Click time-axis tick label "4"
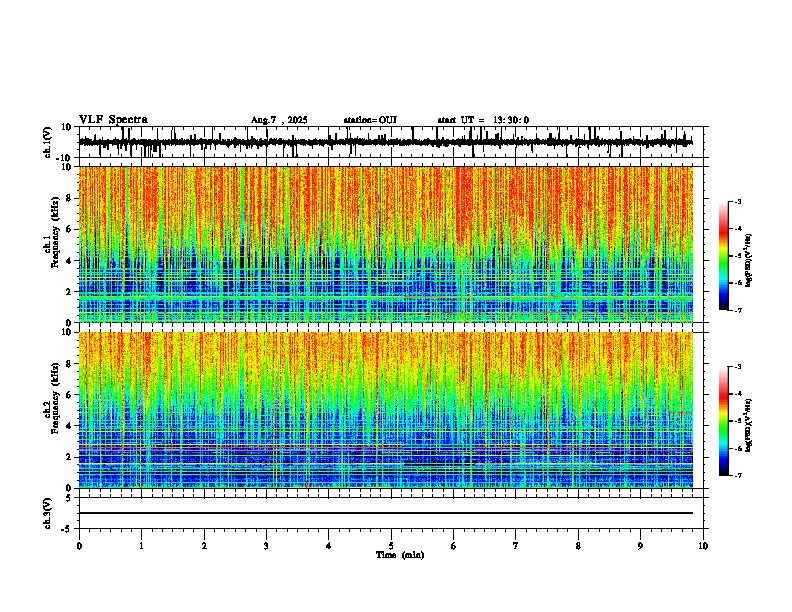The image size is (792, 612). click(329, 546)
